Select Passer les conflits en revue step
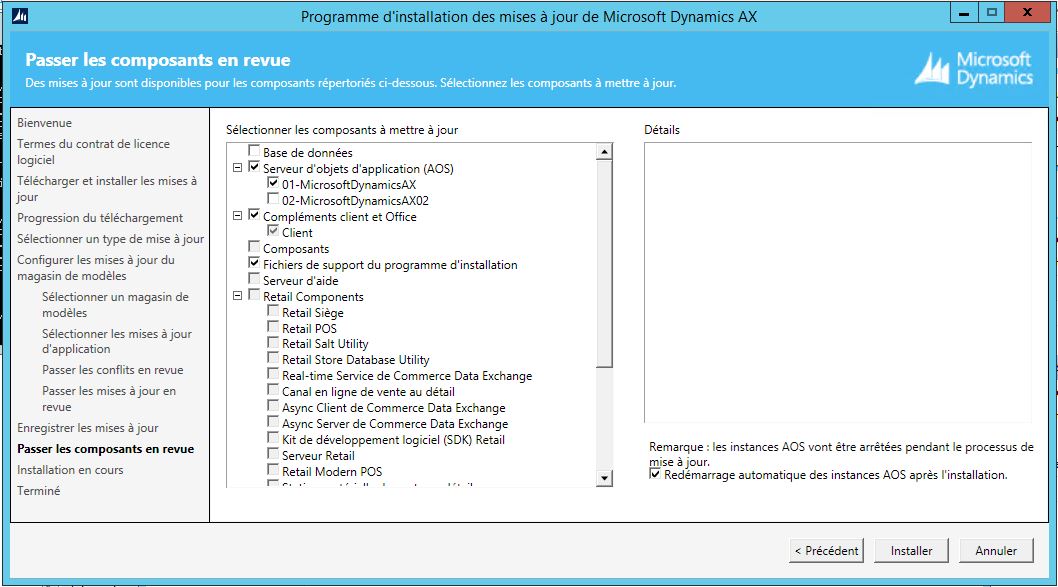 pos(113,370)
